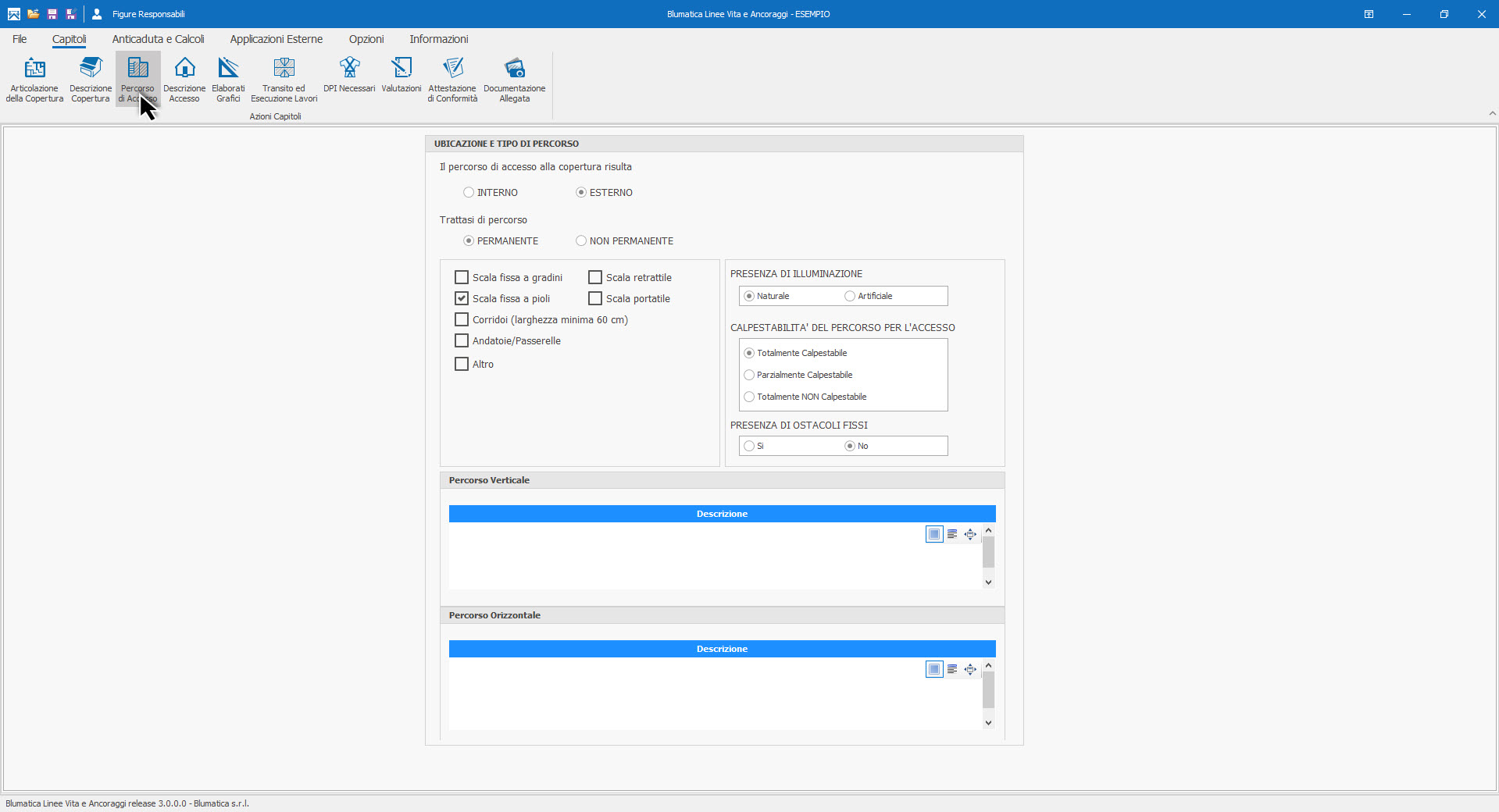Open the Opzioni menu tab

coord(366,39)
